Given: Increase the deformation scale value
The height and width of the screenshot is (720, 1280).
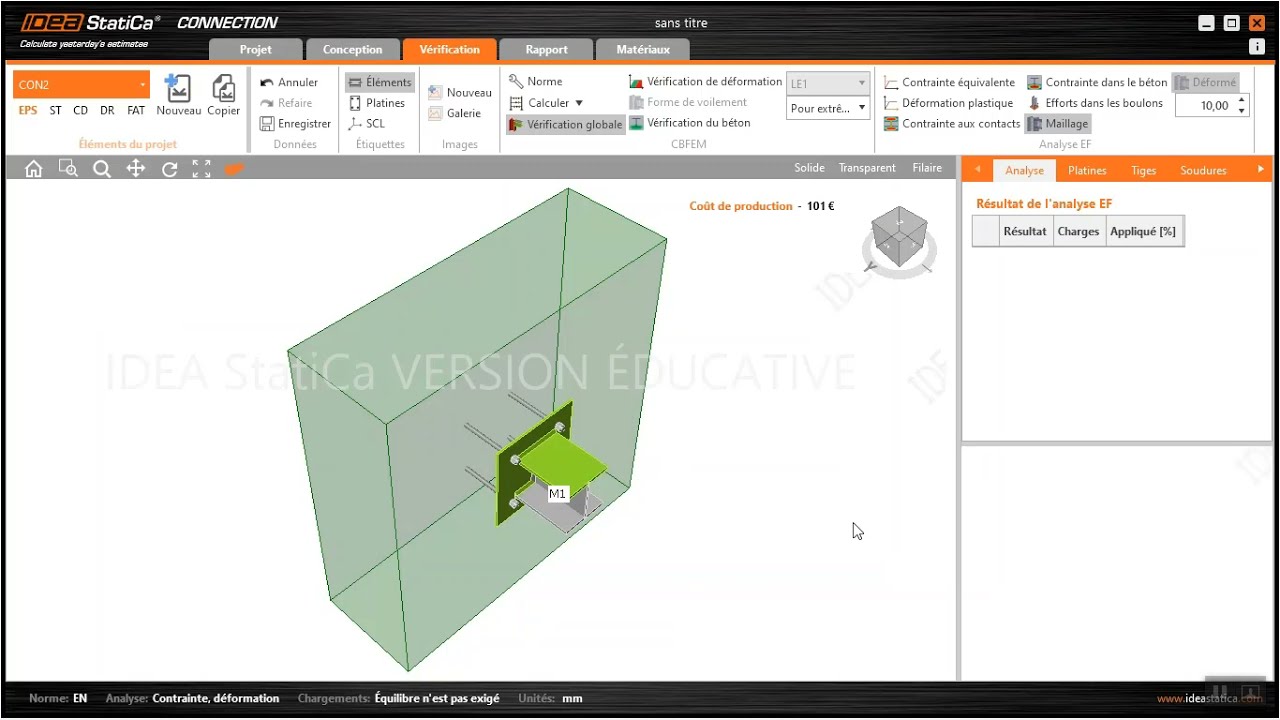Looking at the screenshot, I should 1242,100.
